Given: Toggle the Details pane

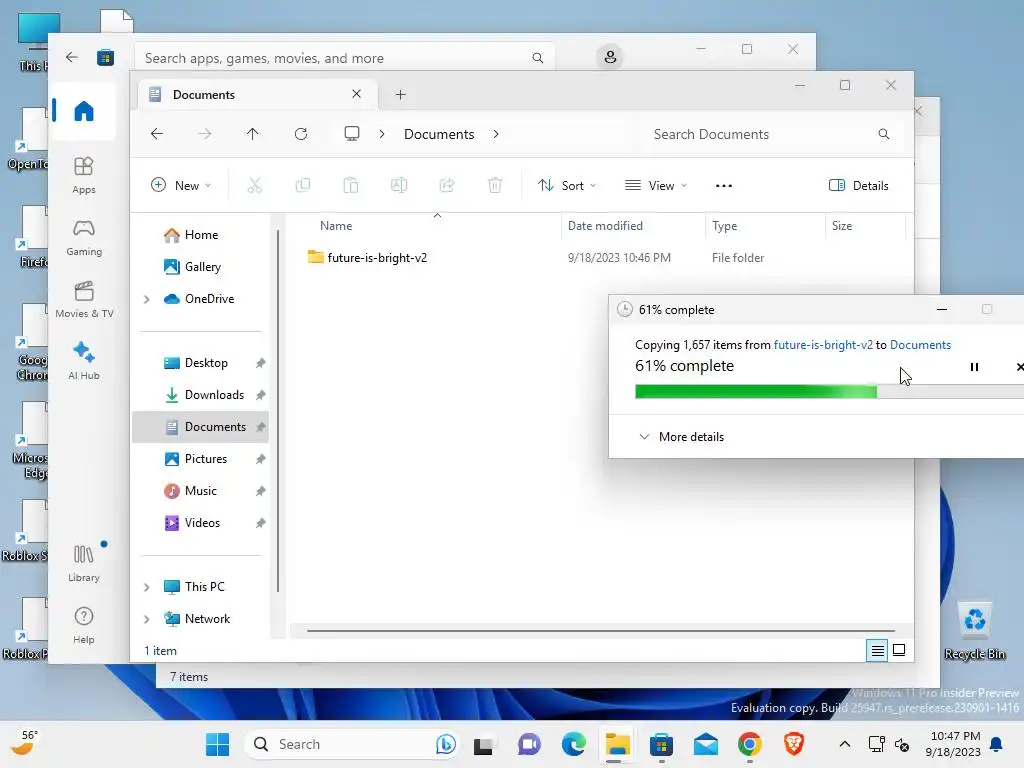Looking at the screenshot, I should point(858,185).
